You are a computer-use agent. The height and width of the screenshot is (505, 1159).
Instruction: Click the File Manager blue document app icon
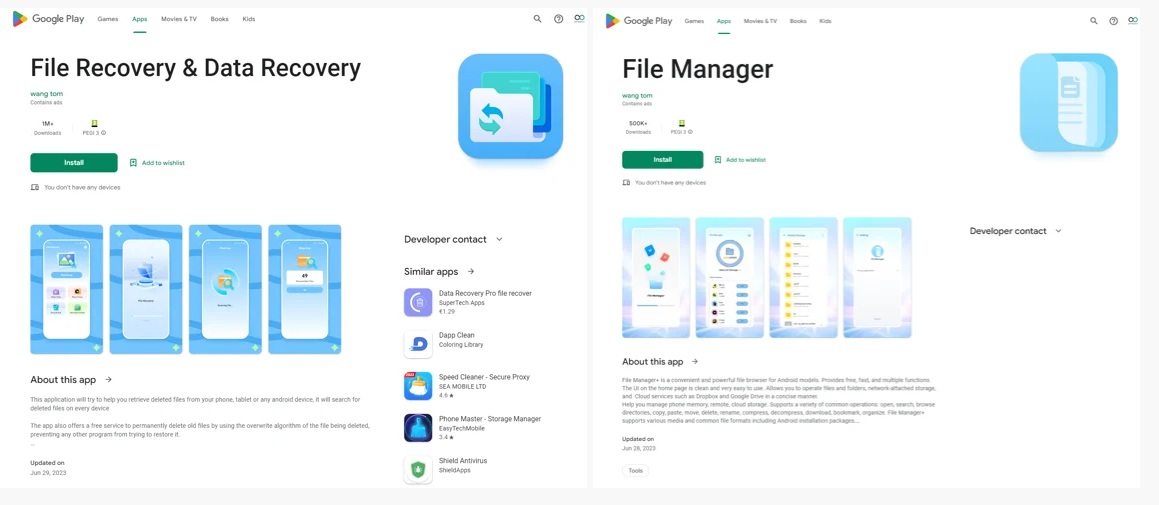point(1068,104)
